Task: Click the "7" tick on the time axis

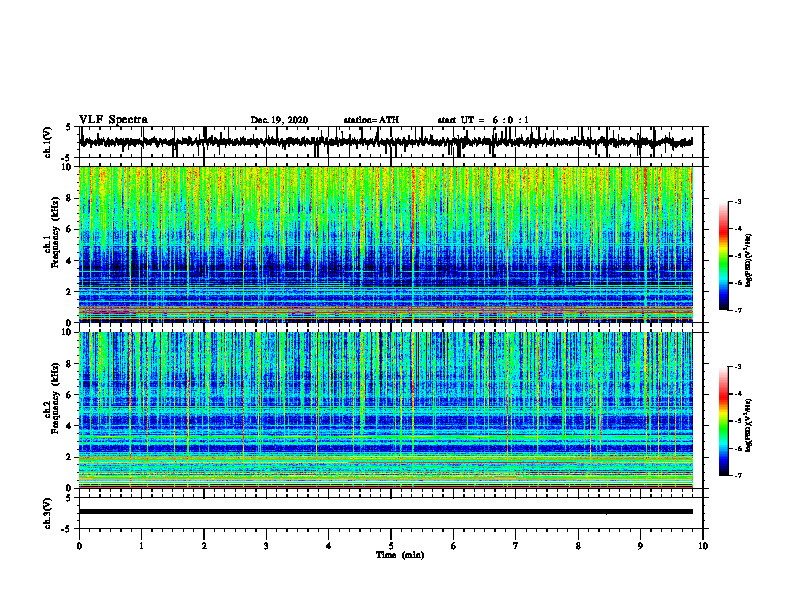Action: point(516,546)
